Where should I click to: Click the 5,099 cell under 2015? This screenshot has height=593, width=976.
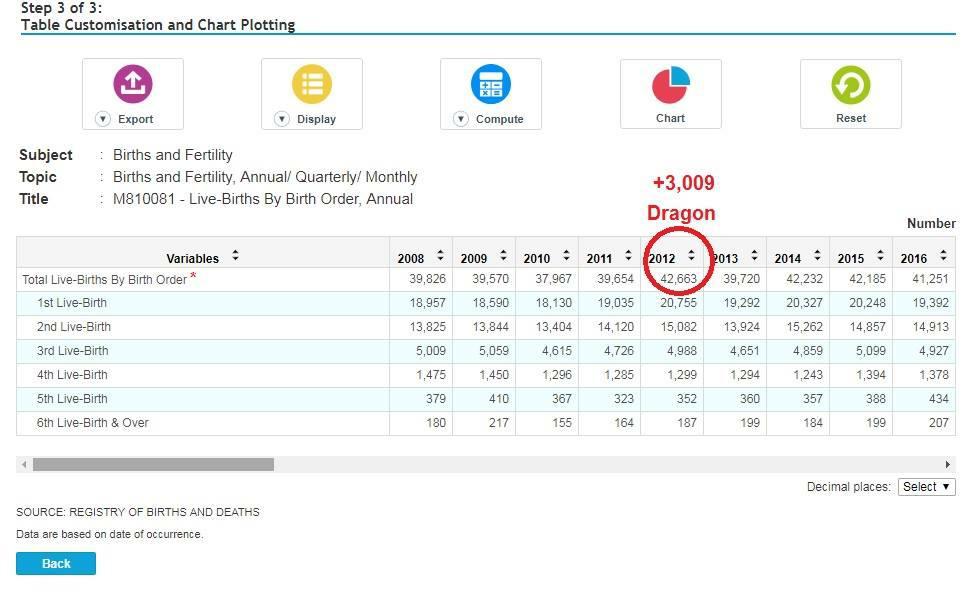coord(870,351)
